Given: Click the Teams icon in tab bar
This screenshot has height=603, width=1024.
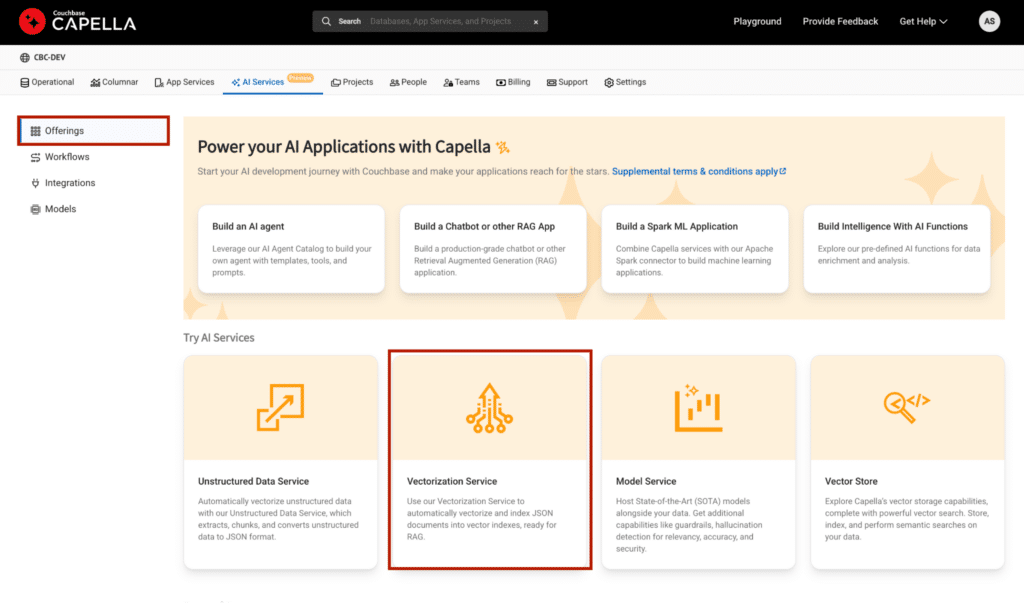Looking at the screenshot, I should click(448, 83).
